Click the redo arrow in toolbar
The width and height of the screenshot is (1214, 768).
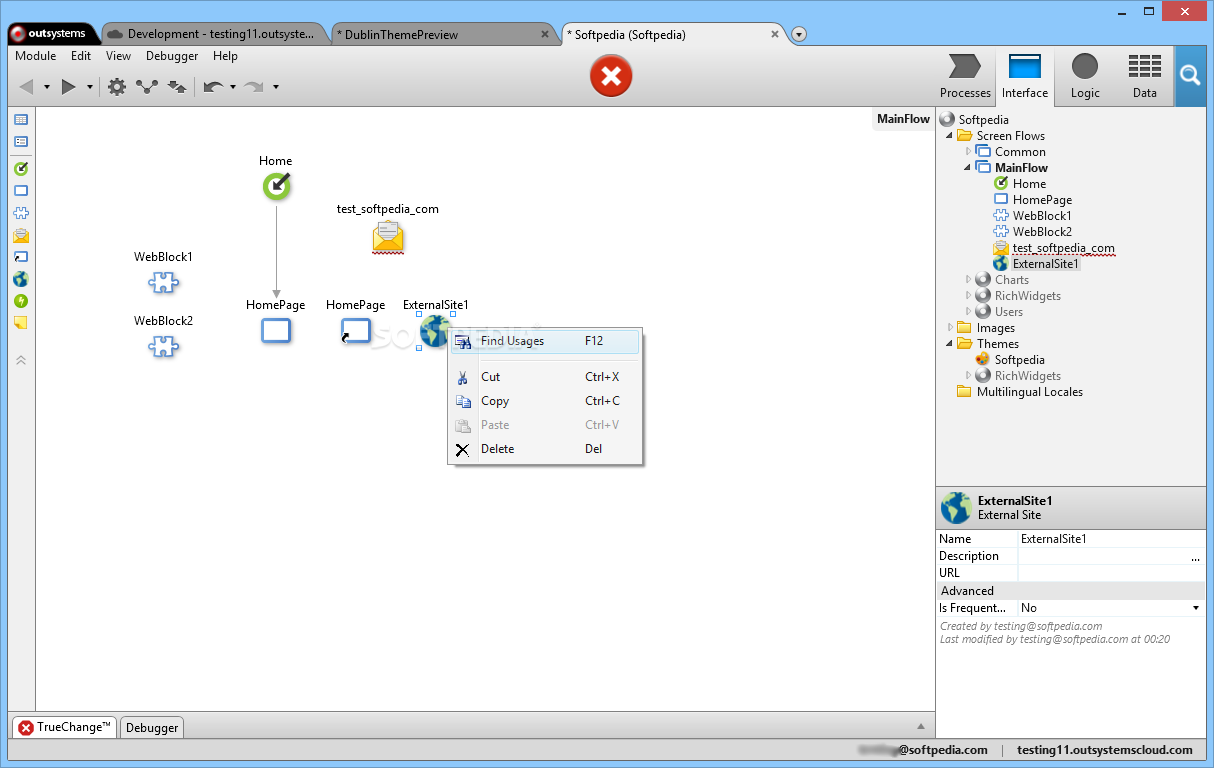point(255,87)
